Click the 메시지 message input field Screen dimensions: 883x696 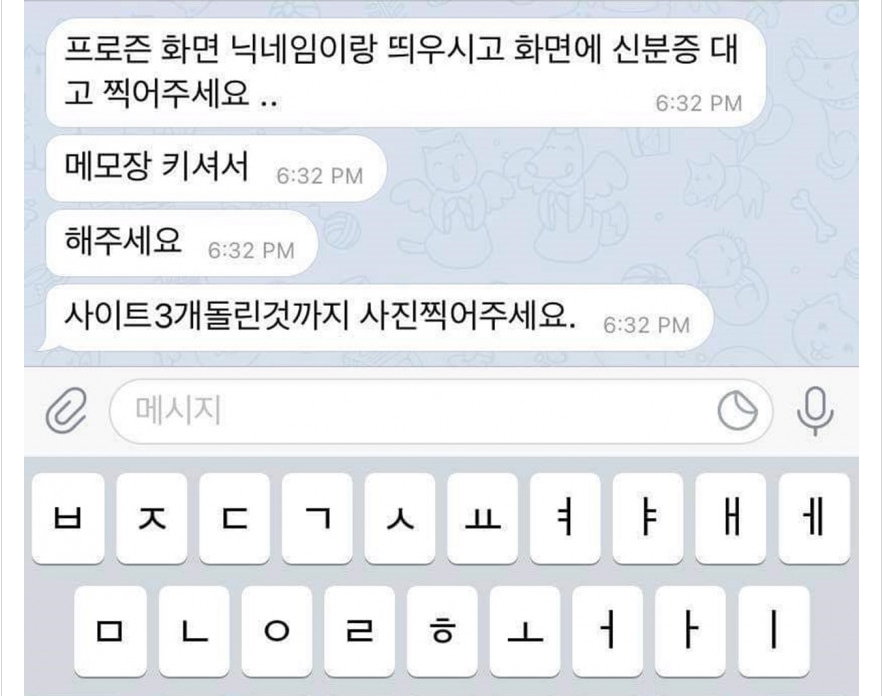[441, 411]
